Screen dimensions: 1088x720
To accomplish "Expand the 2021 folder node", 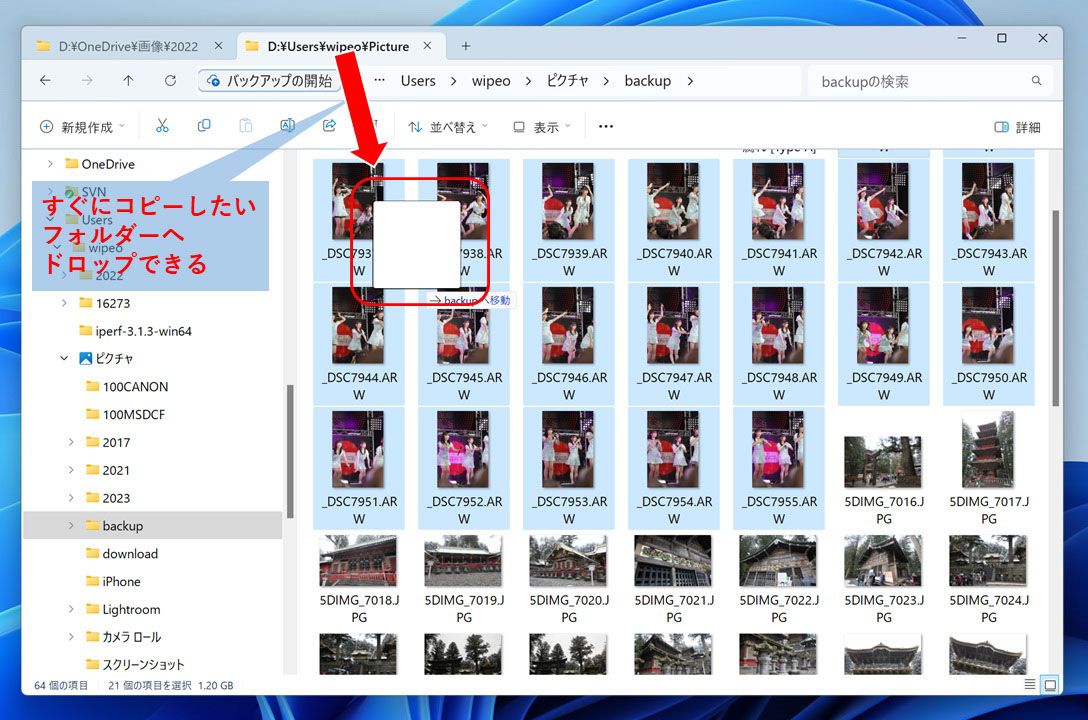I will (x=71, y=470).
